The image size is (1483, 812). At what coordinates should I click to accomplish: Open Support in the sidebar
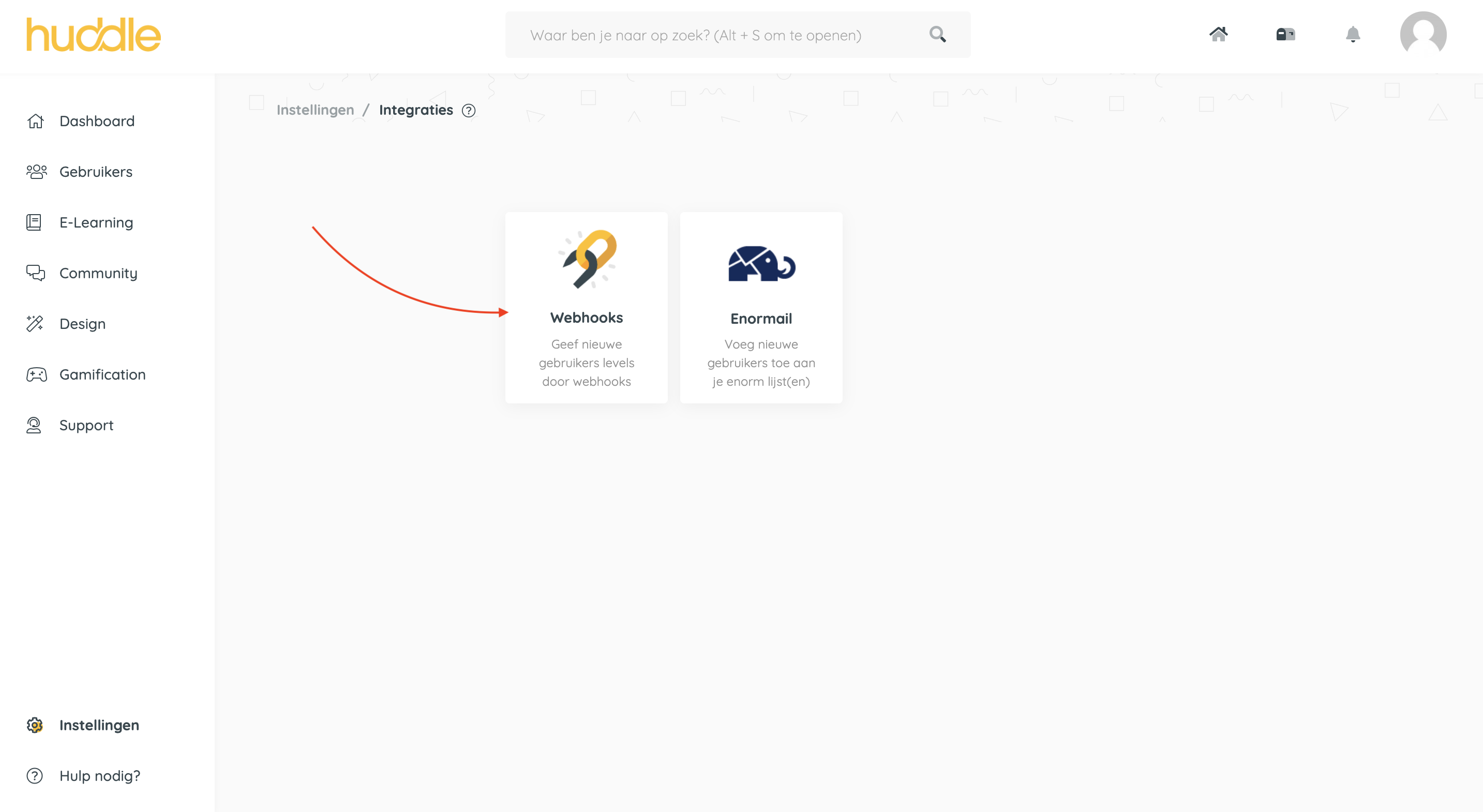86,425
